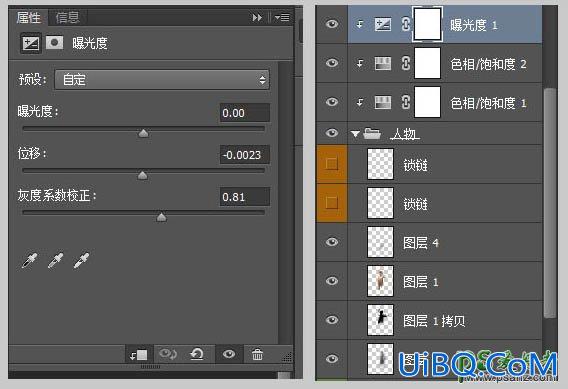Hide the 曝光度 1 layer

tap(332, 24)
